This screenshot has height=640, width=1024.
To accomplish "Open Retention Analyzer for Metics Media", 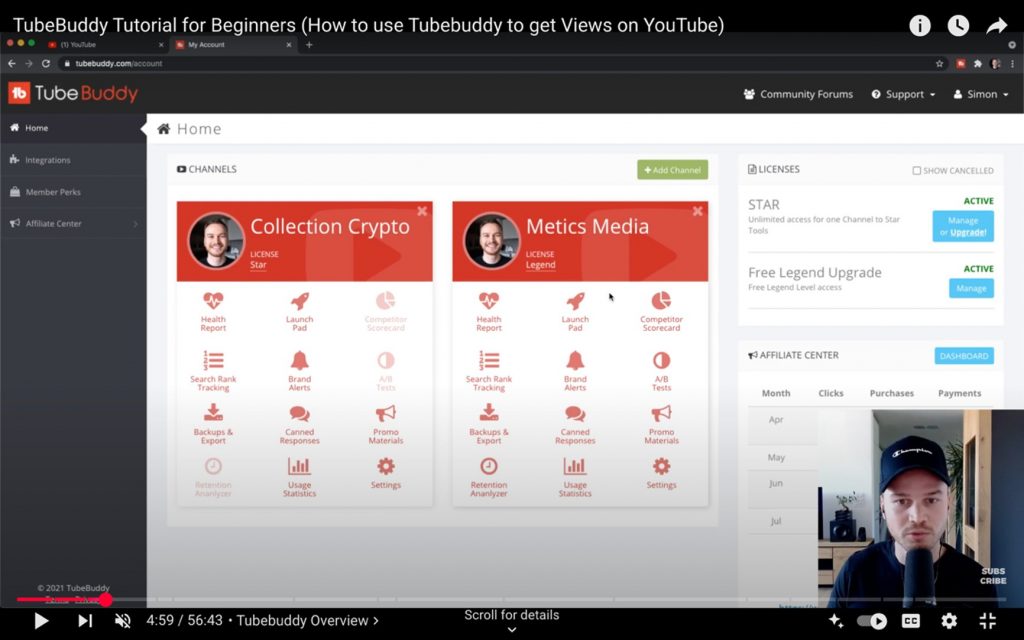I will point(489,476).
